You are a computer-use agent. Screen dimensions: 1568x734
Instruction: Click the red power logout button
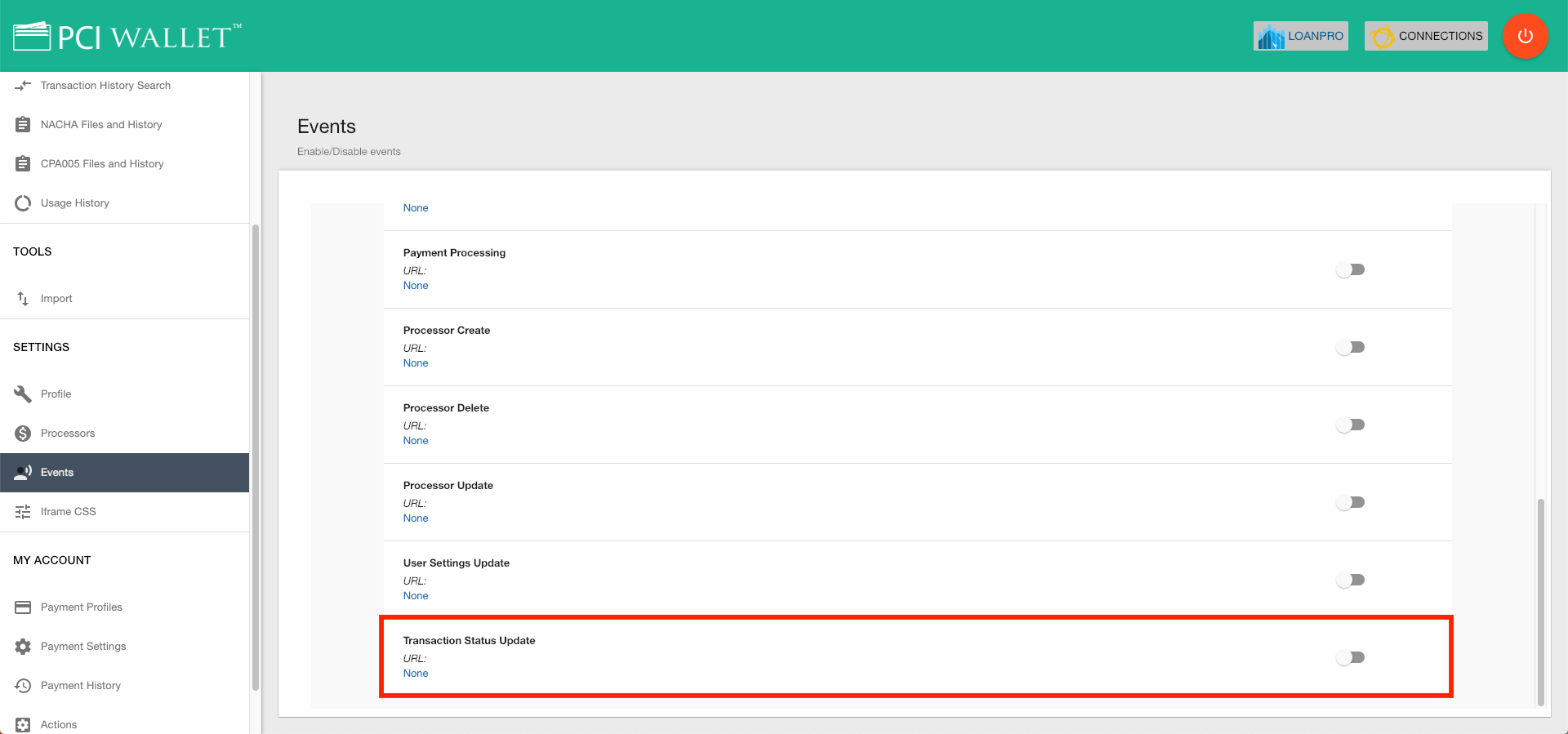[1525, 36]
